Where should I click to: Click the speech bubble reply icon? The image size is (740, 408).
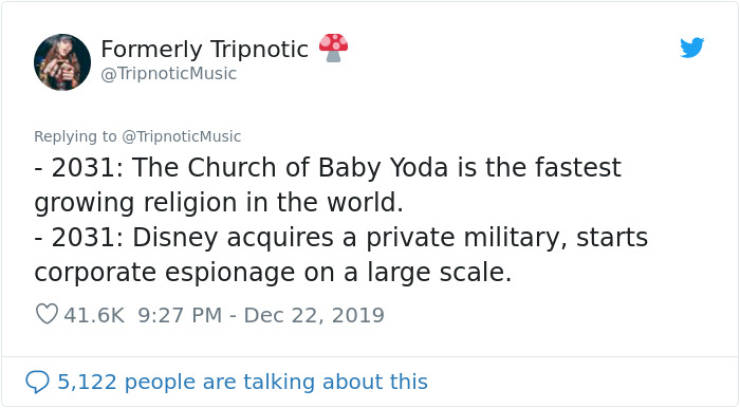38,382
